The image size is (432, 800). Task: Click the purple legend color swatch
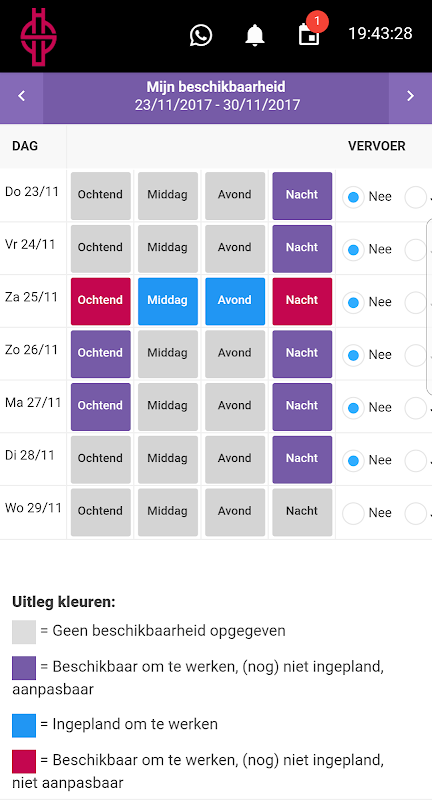(24, 668)
